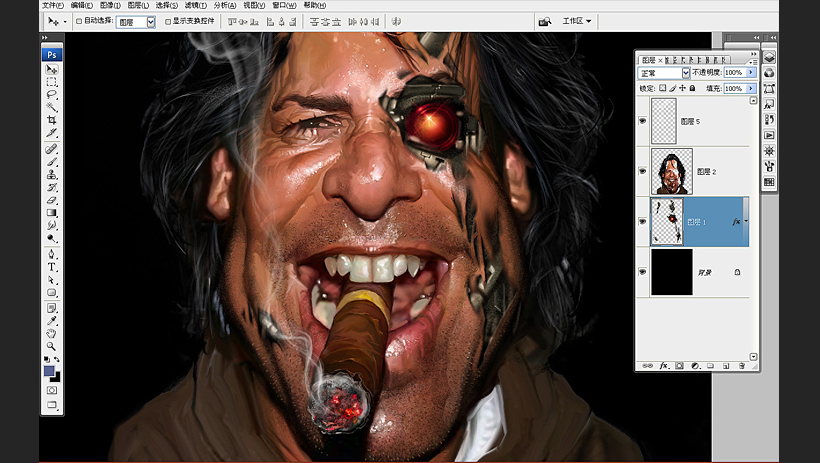Viewport: 820px width, 463px height.
Task: Reset default foreground/background colors
Action: [47, 359]
